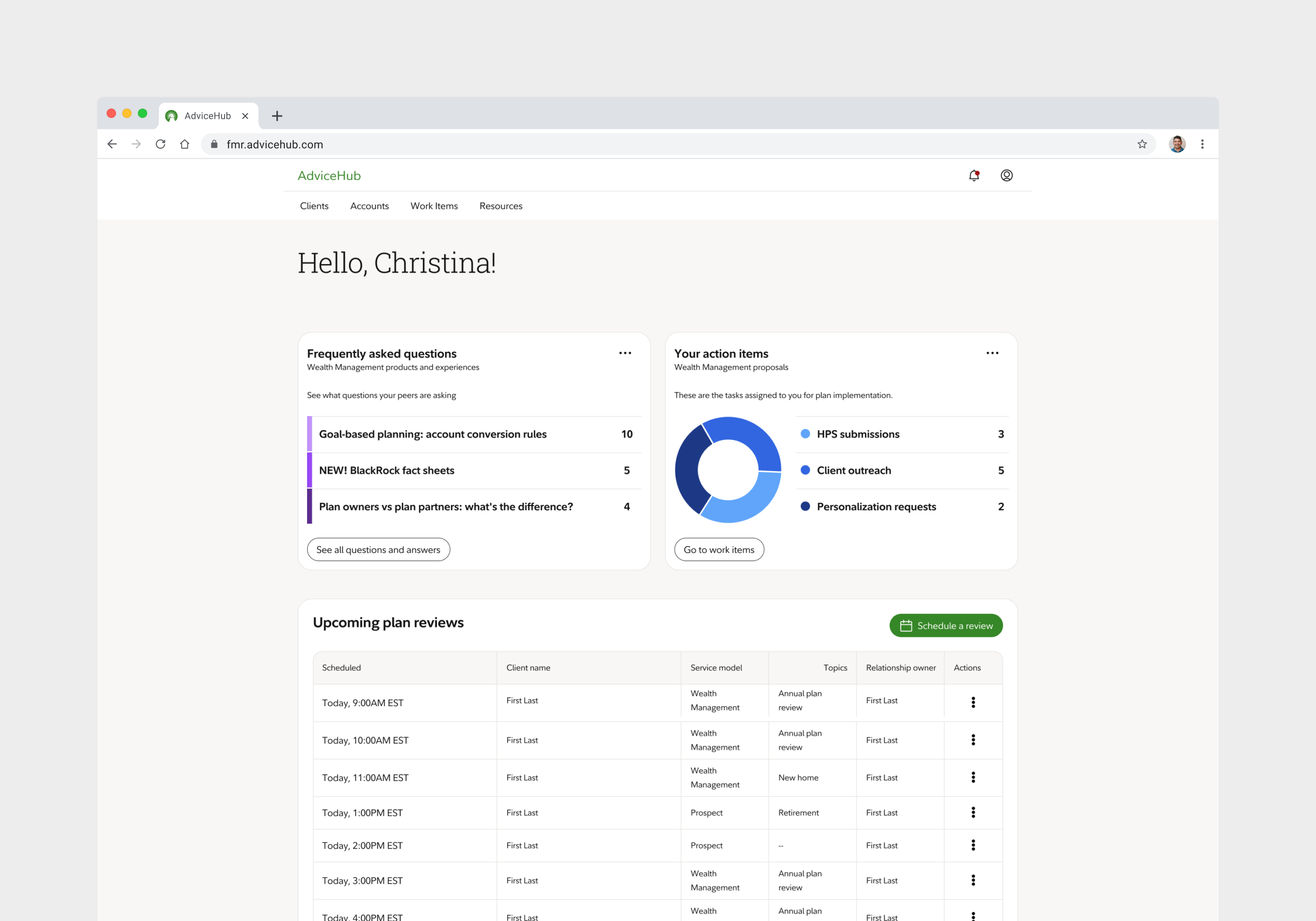Bookmark page with the star icon
Screen dimensions: 1316x921
(x=1142, y=144)
